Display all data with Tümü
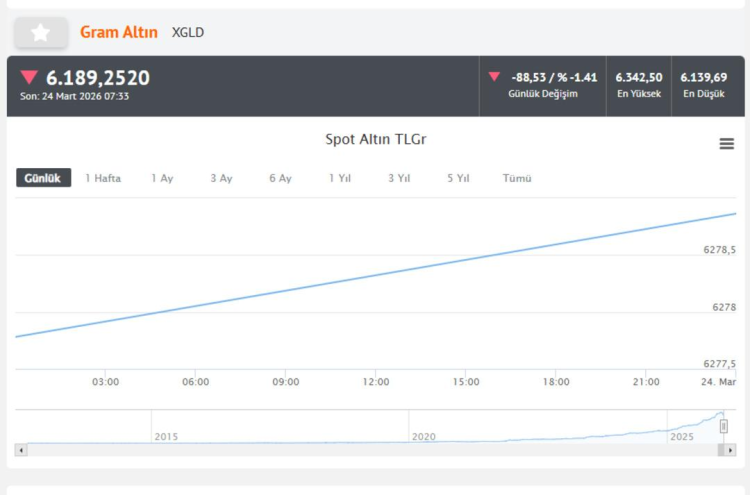The width and height of the screenshot is (750, 495). [x=517, y=178]
